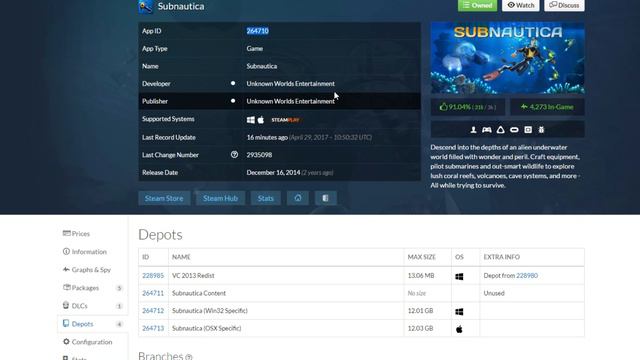This screenshot has height=360, width=640.
Task: Click the Unknown Worlds Entertainment developer value
Action: [291, 83]
